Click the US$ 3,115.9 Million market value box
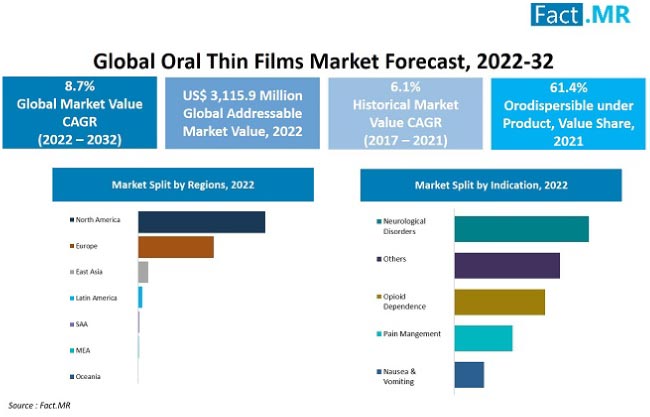Image resolution: width=650 pixels, height=417 pixels. (x=243, y=113)
